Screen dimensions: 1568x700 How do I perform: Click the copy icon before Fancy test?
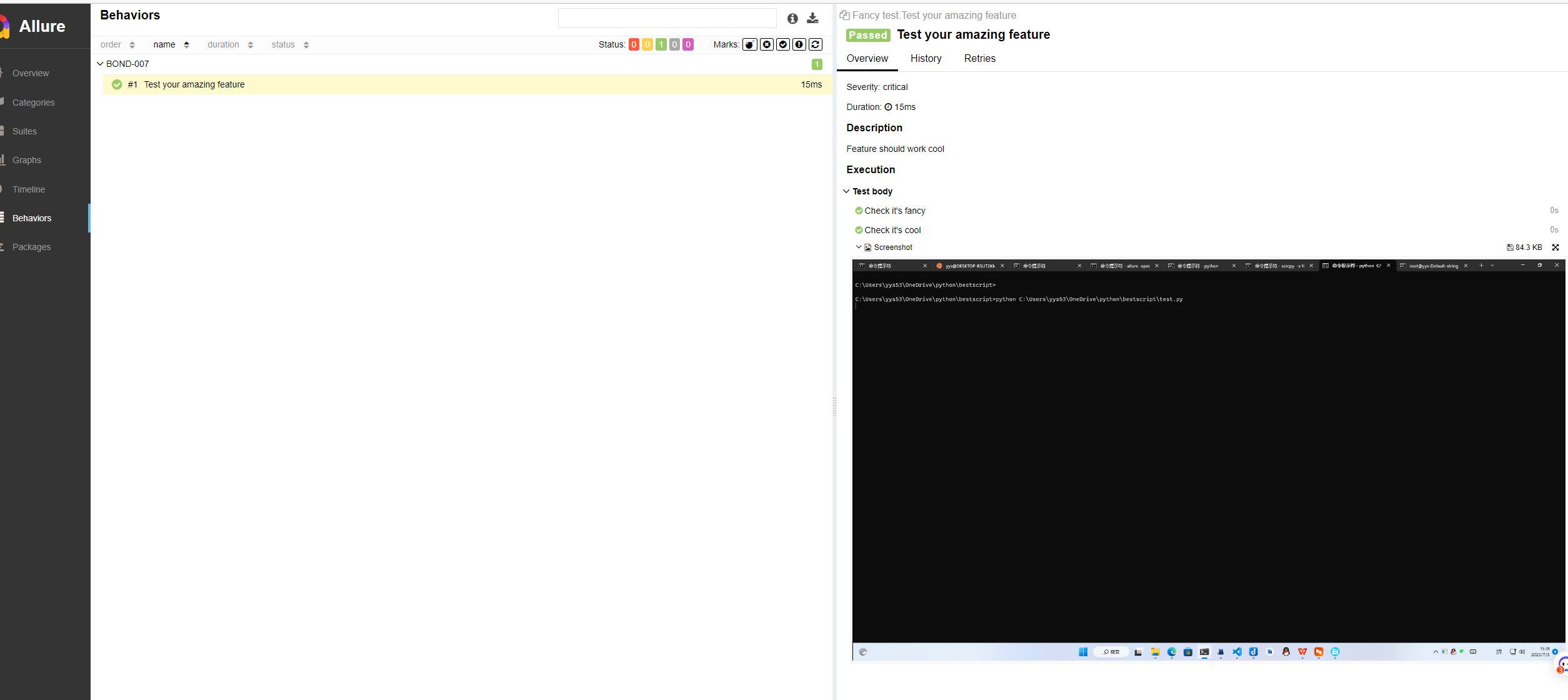click(844, 15)
